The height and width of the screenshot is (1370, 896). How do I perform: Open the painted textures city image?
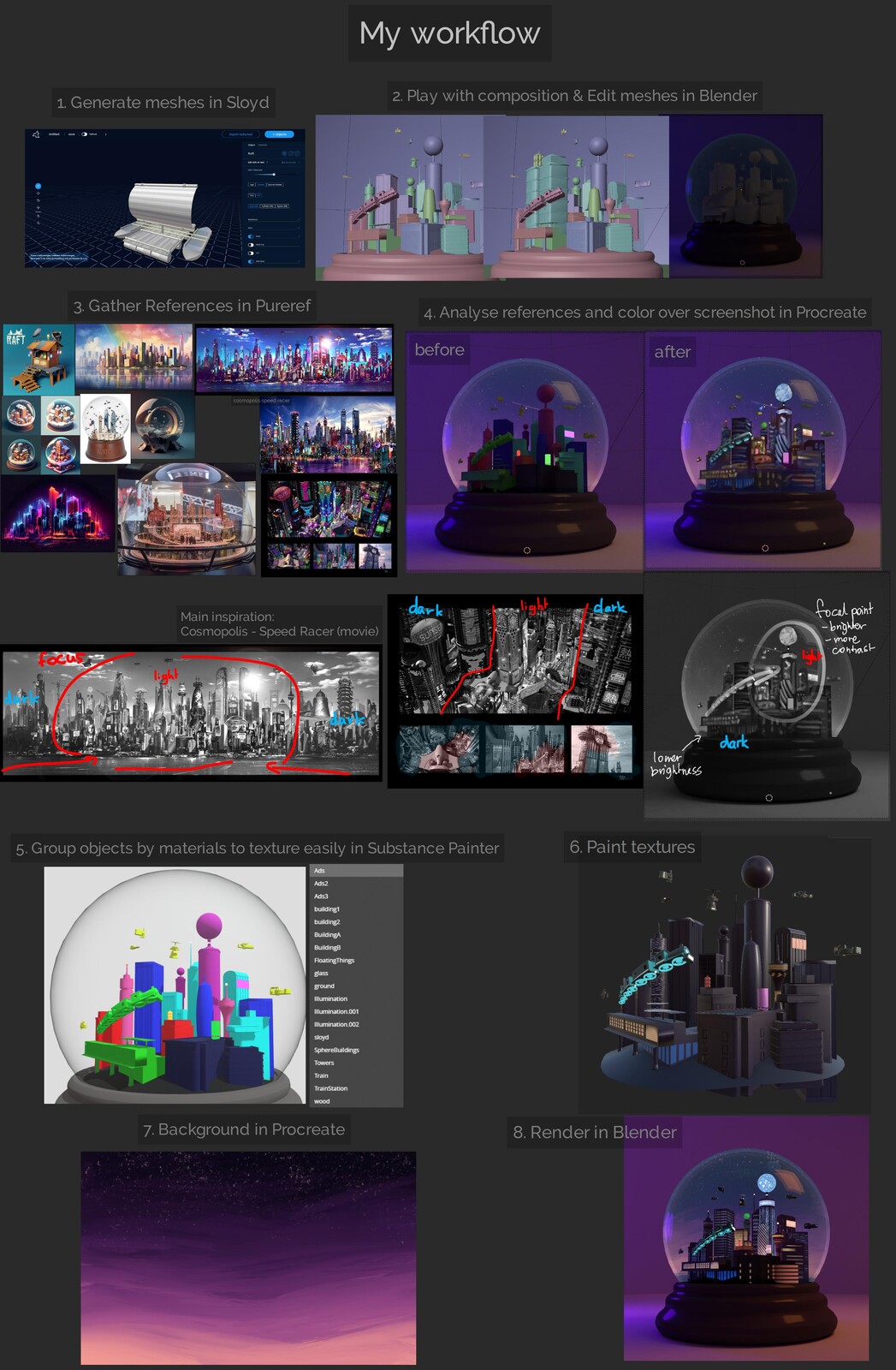click(x=725, y=976)
